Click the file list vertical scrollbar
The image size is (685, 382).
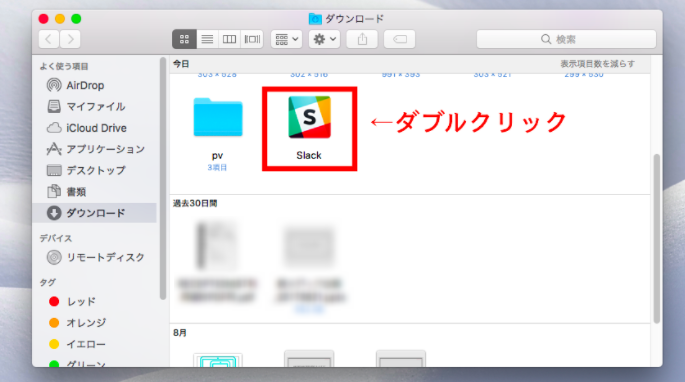(x=656, y=239)
